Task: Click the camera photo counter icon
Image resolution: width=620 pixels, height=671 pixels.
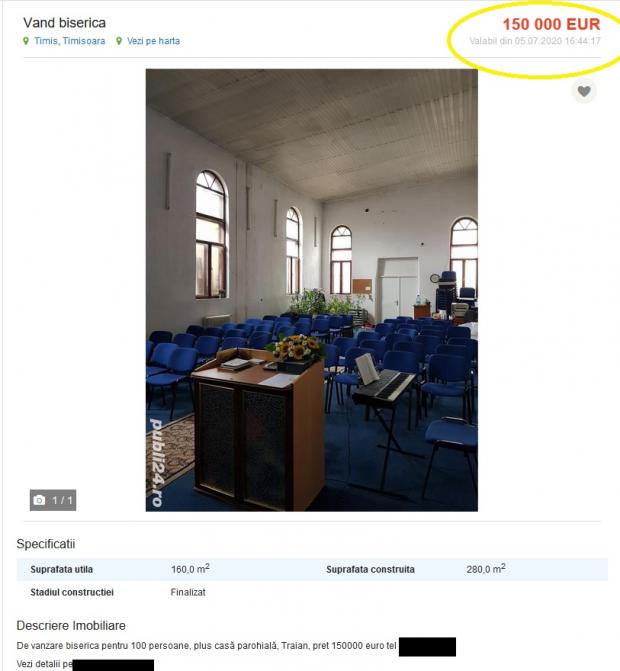Action: pyautogui.click(x=39, y=500)
